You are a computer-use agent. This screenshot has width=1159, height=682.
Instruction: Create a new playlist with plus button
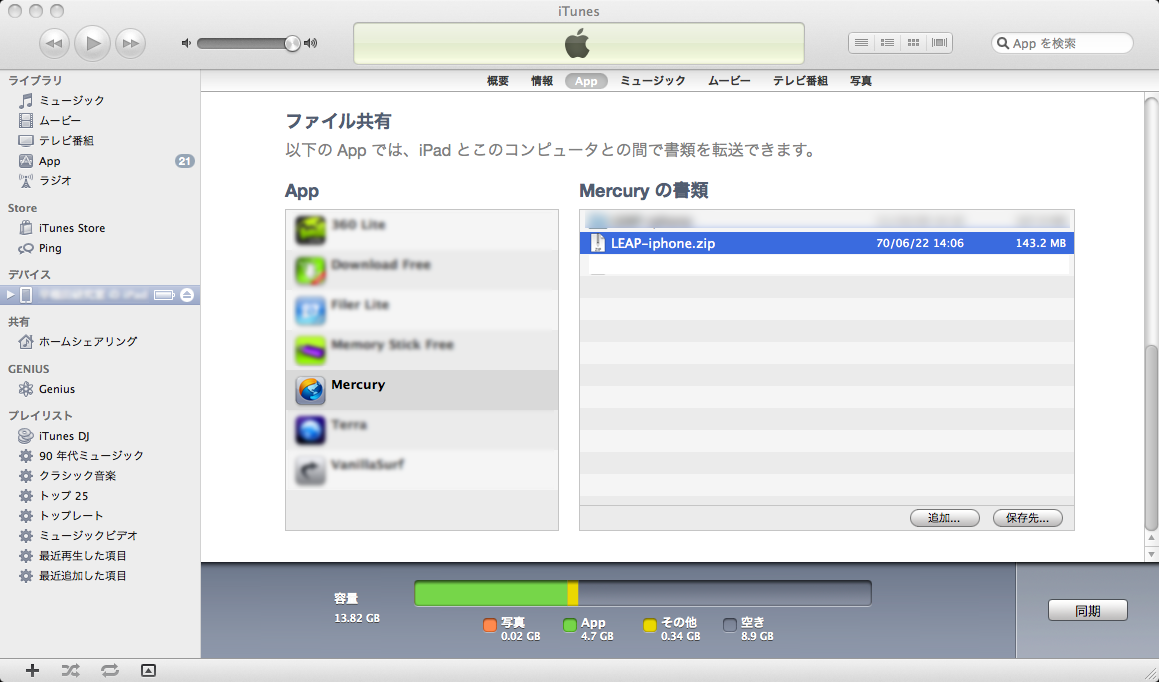coord(32,670)
